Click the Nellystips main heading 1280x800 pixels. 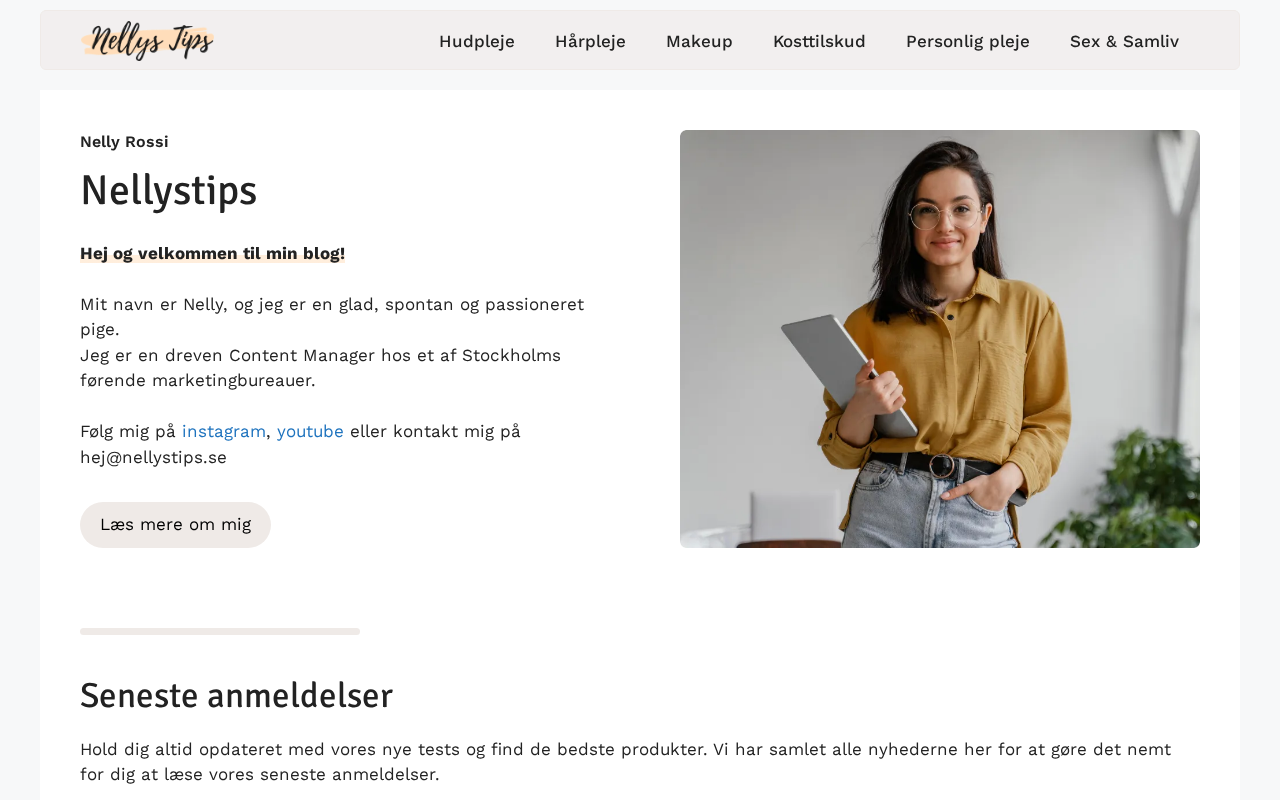(x=168, y=190)
